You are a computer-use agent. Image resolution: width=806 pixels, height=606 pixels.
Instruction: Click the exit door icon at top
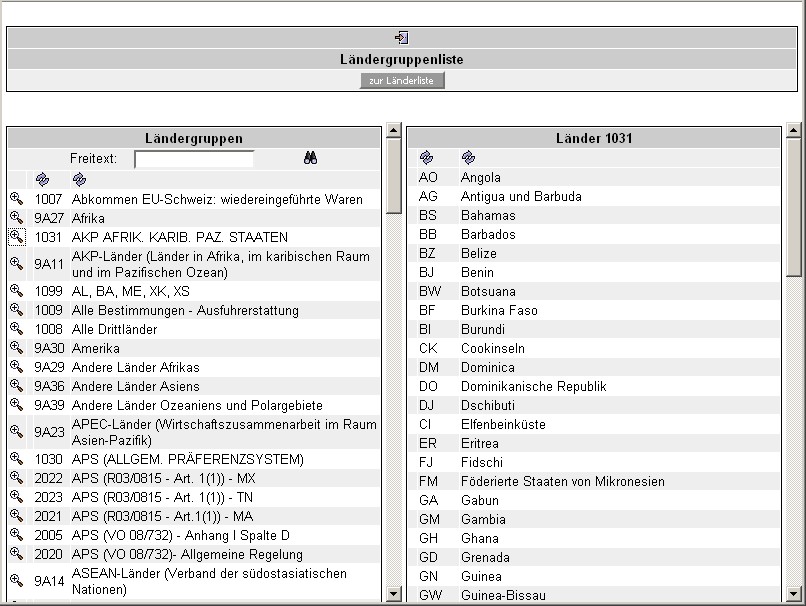pos(401,38)
